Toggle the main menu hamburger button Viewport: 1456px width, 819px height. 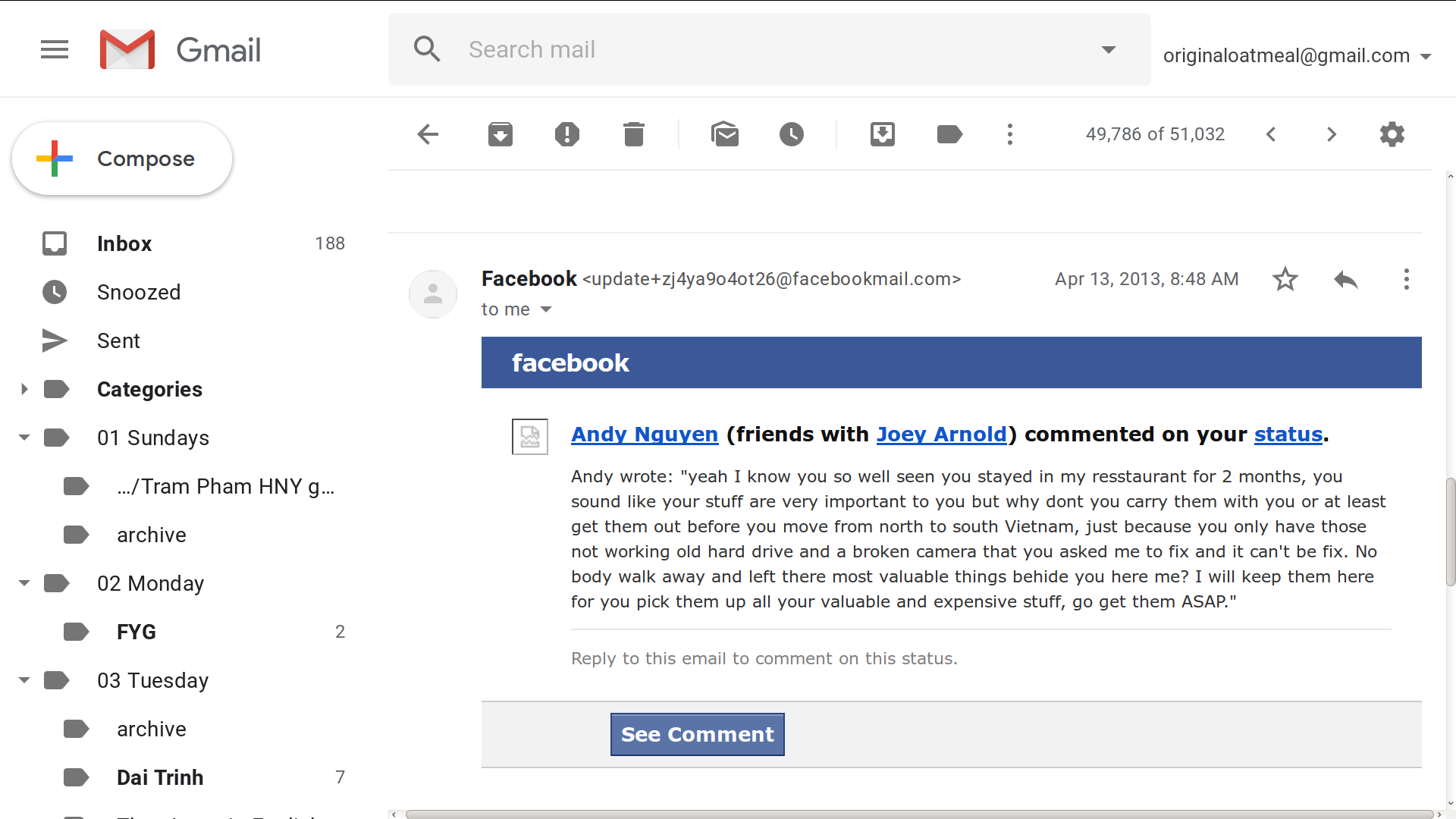click(55, 50)
